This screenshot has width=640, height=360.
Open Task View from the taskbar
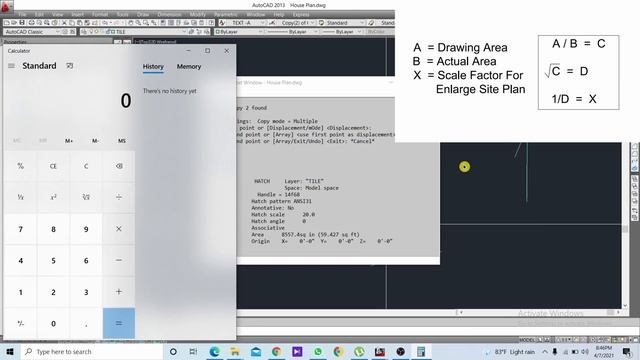point(193,351)
